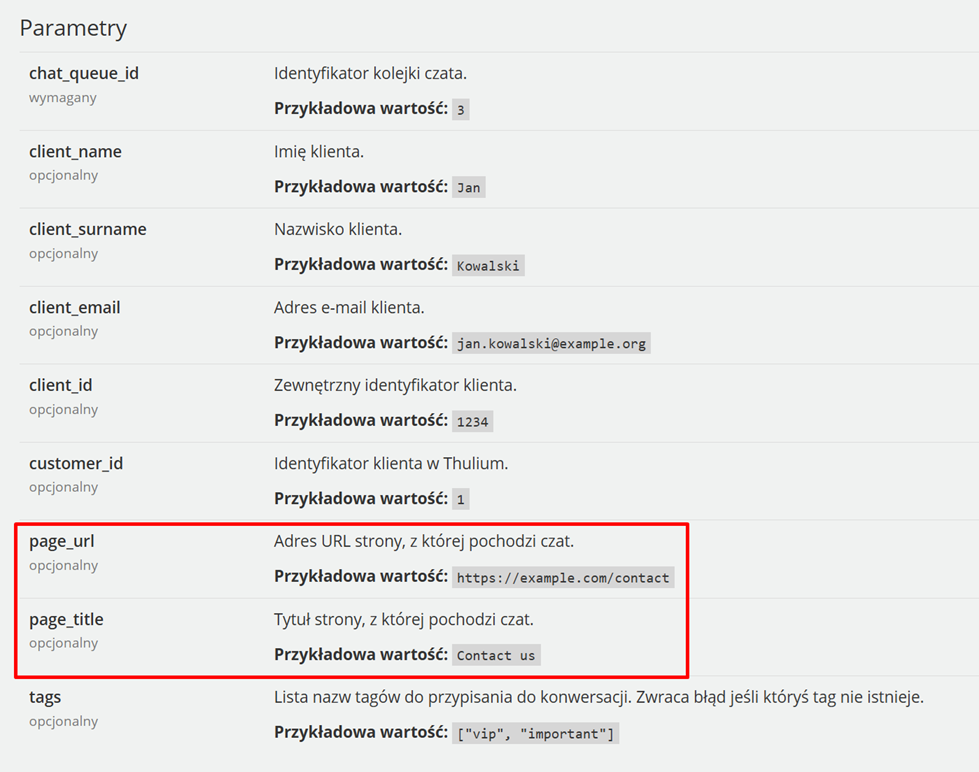Click the https://example.com/contact example value
The height and width of the screenshot is (772, 979).
563,578
